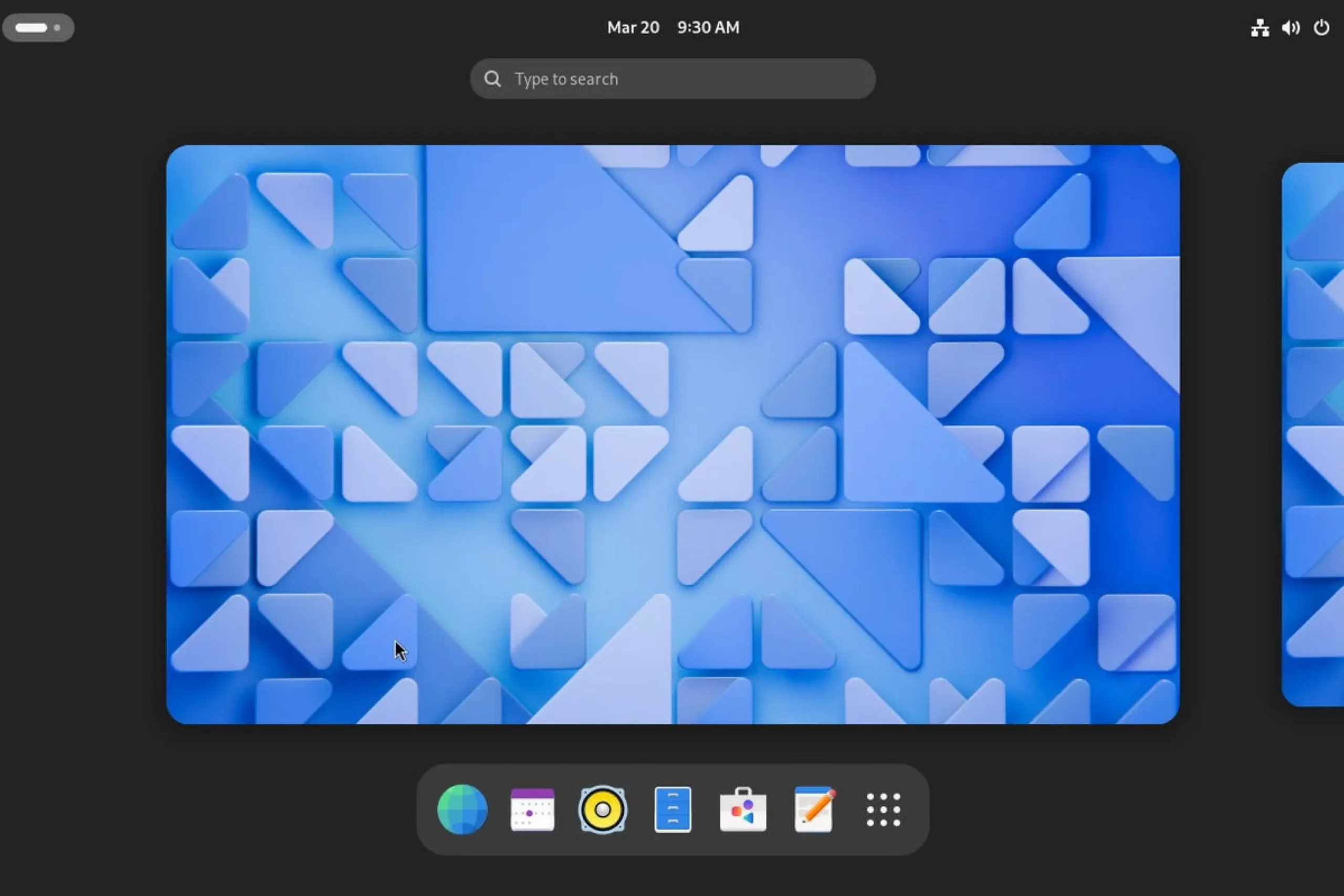This screenshot has height=896, width=1344.
Task: Select the main workspace thumbnail
Action: coord(673,434)
